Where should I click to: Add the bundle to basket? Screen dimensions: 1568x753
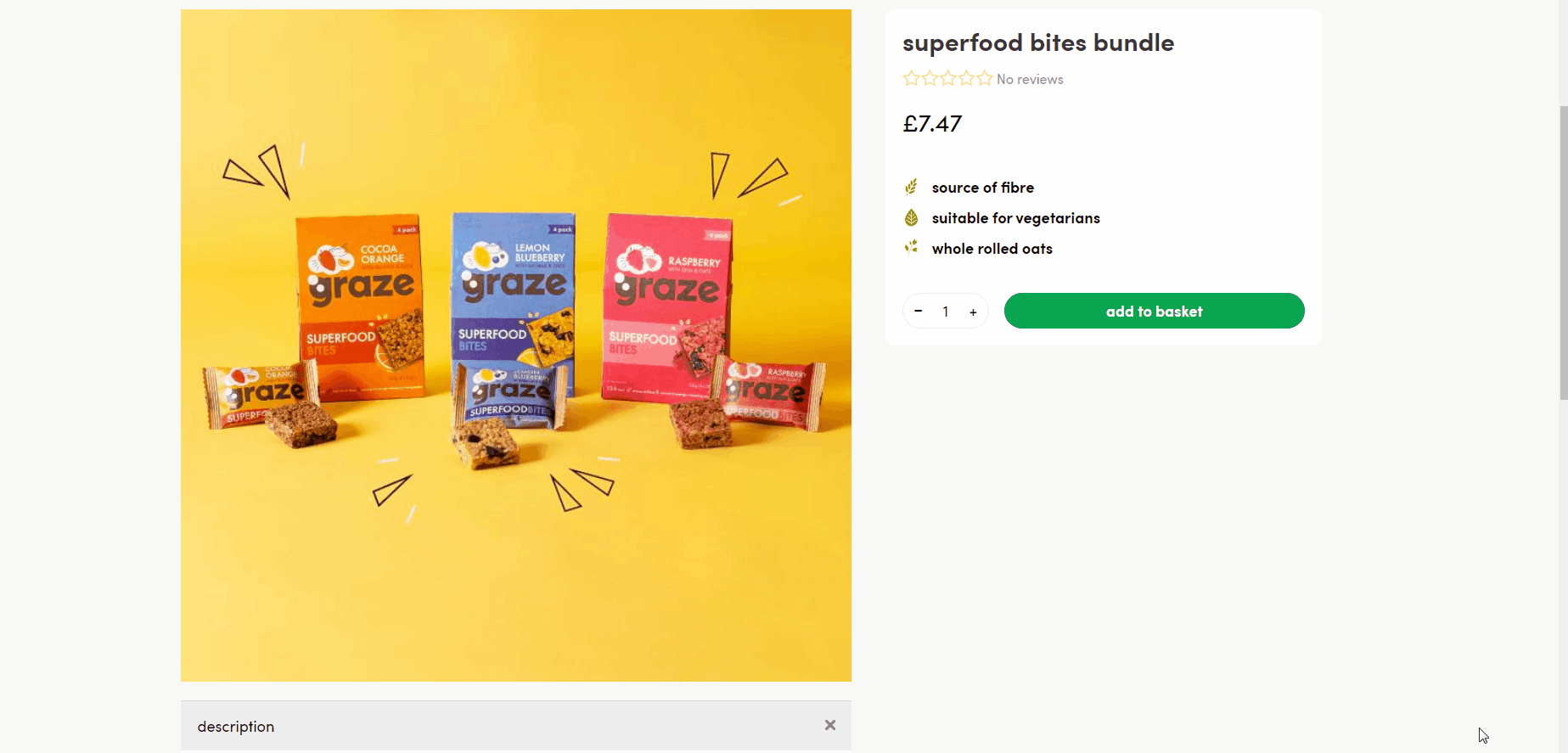click(x=1154, y=311)
